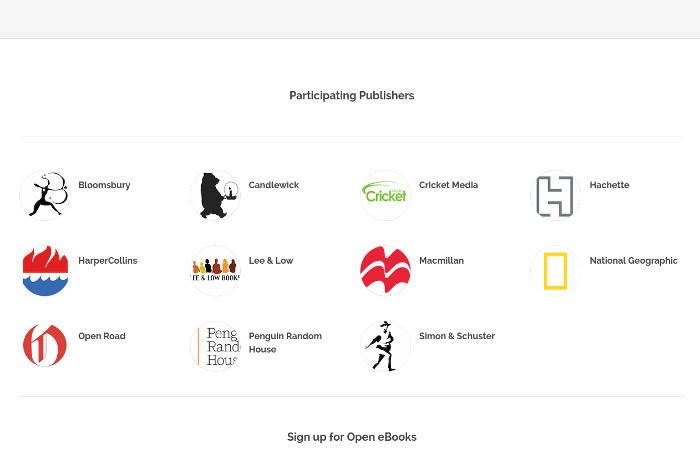Click the Candlewick bear logo
This screenshot has width=700, height=458.
pos(215,195)
